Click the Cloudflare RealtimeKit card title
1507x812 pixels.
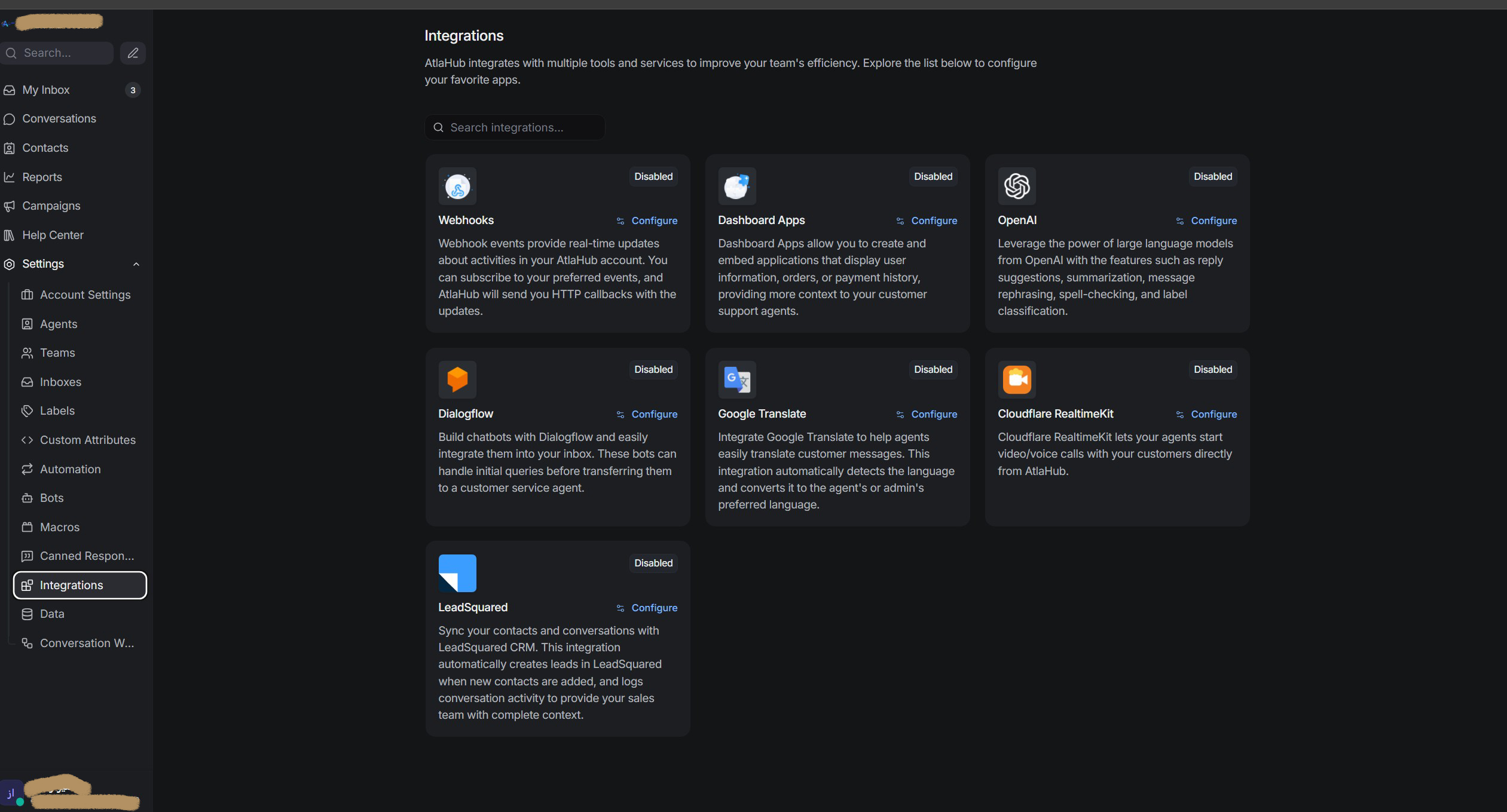(x=1055, y=414)
